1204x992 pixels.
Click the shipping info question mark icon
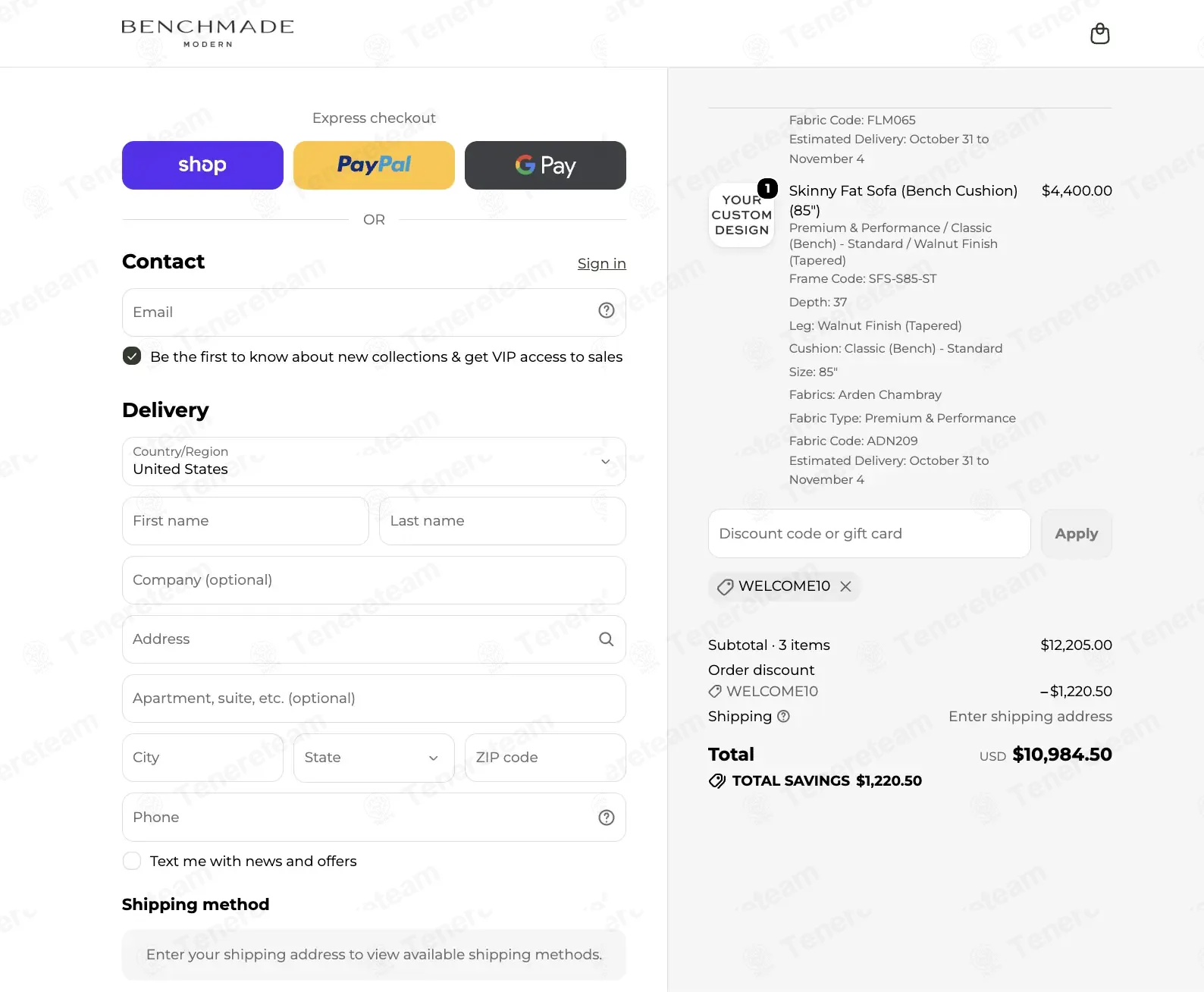(784, 717)
